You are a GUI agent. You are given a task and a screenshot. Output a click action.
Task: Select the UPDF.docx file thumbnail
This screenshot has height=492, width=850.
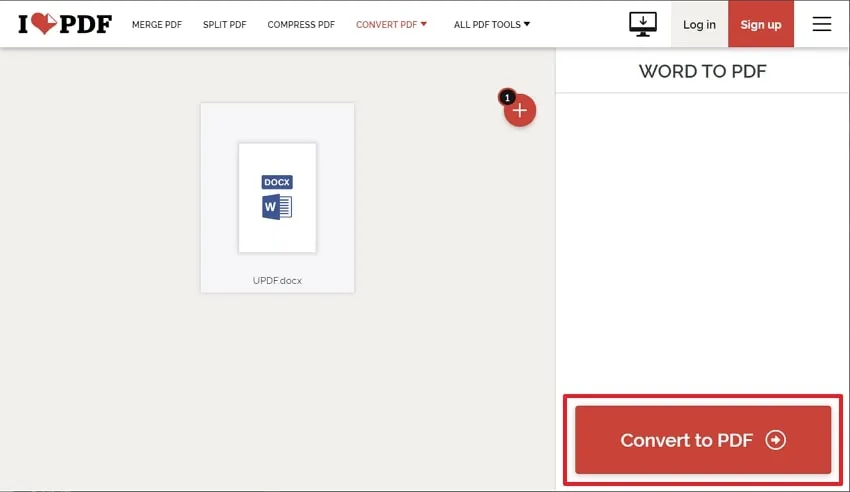pos(278,198)
